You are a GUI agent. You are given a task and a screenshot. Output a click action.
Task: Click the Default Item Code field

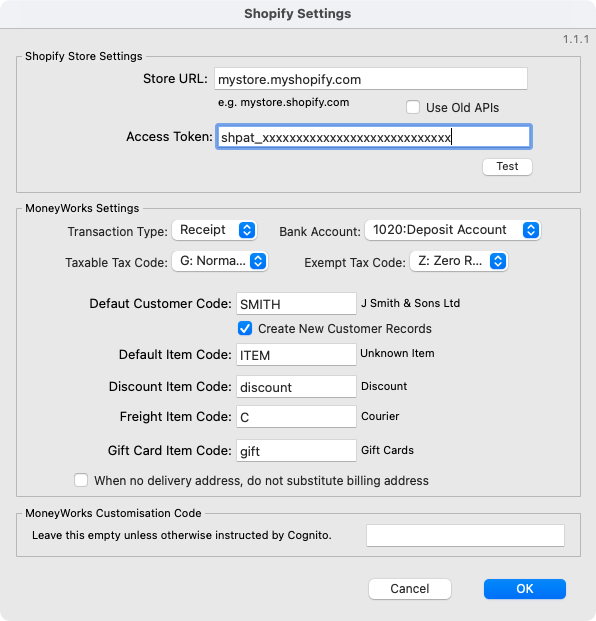pos(296,354)
